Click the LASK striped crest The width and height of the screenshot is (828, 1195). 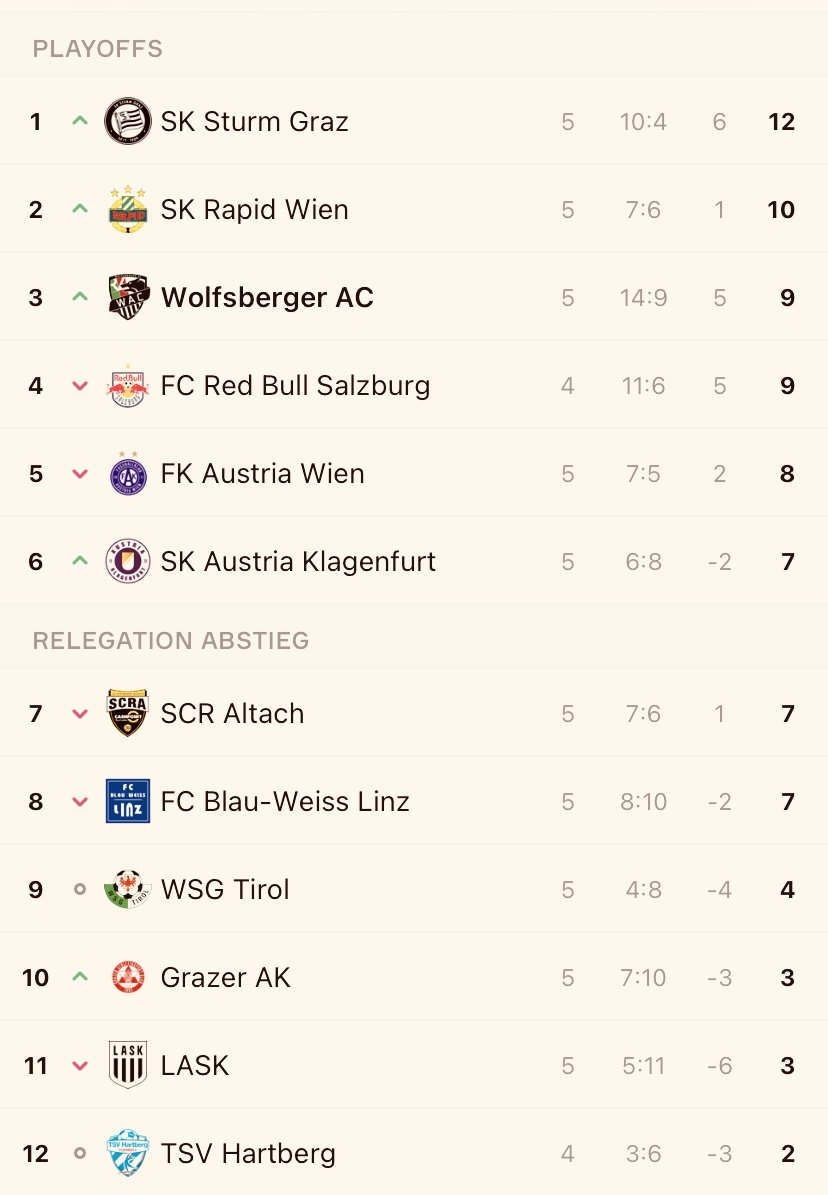pos(127,1065)
